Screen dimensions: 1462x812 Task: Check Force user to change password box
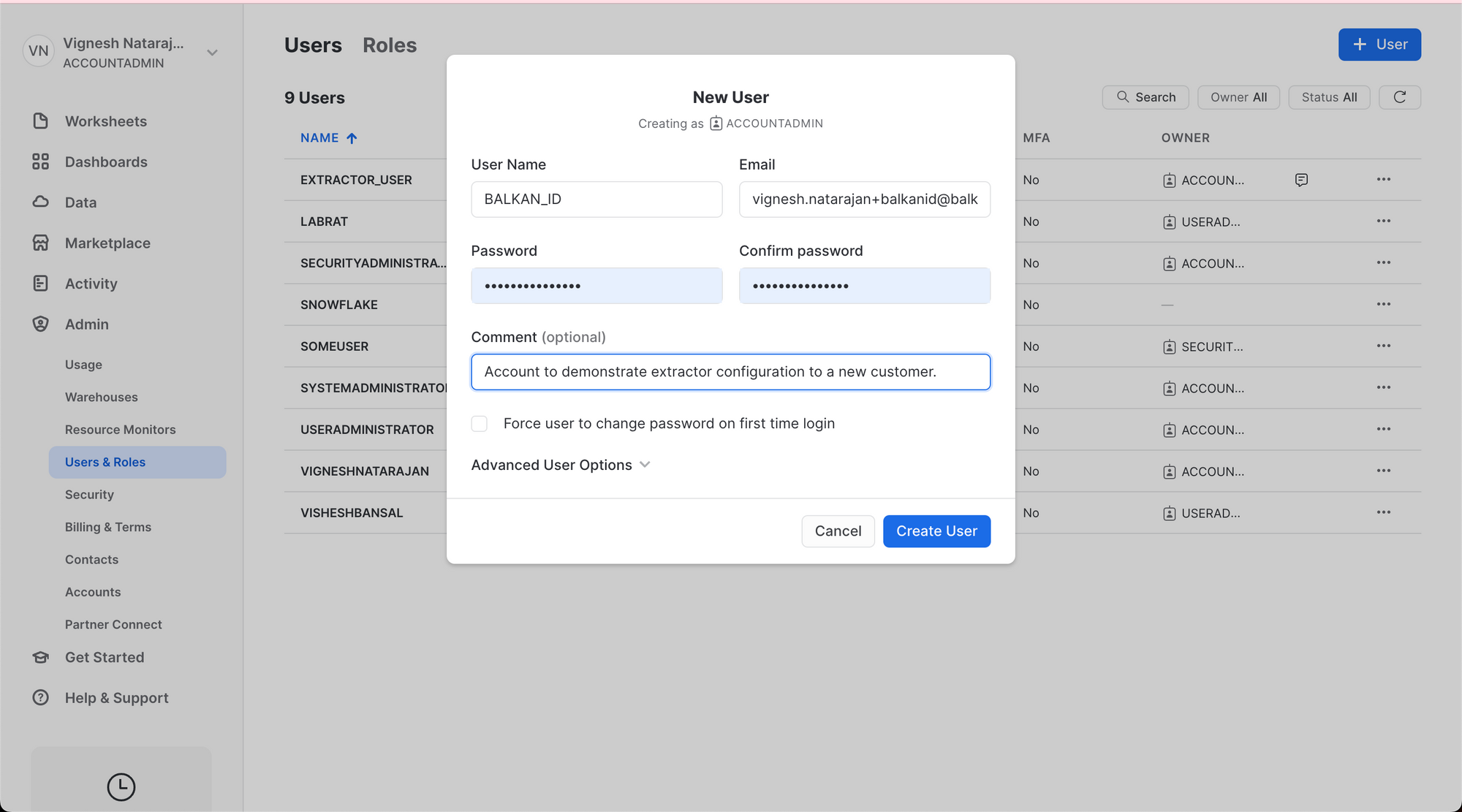click(480, 424)
